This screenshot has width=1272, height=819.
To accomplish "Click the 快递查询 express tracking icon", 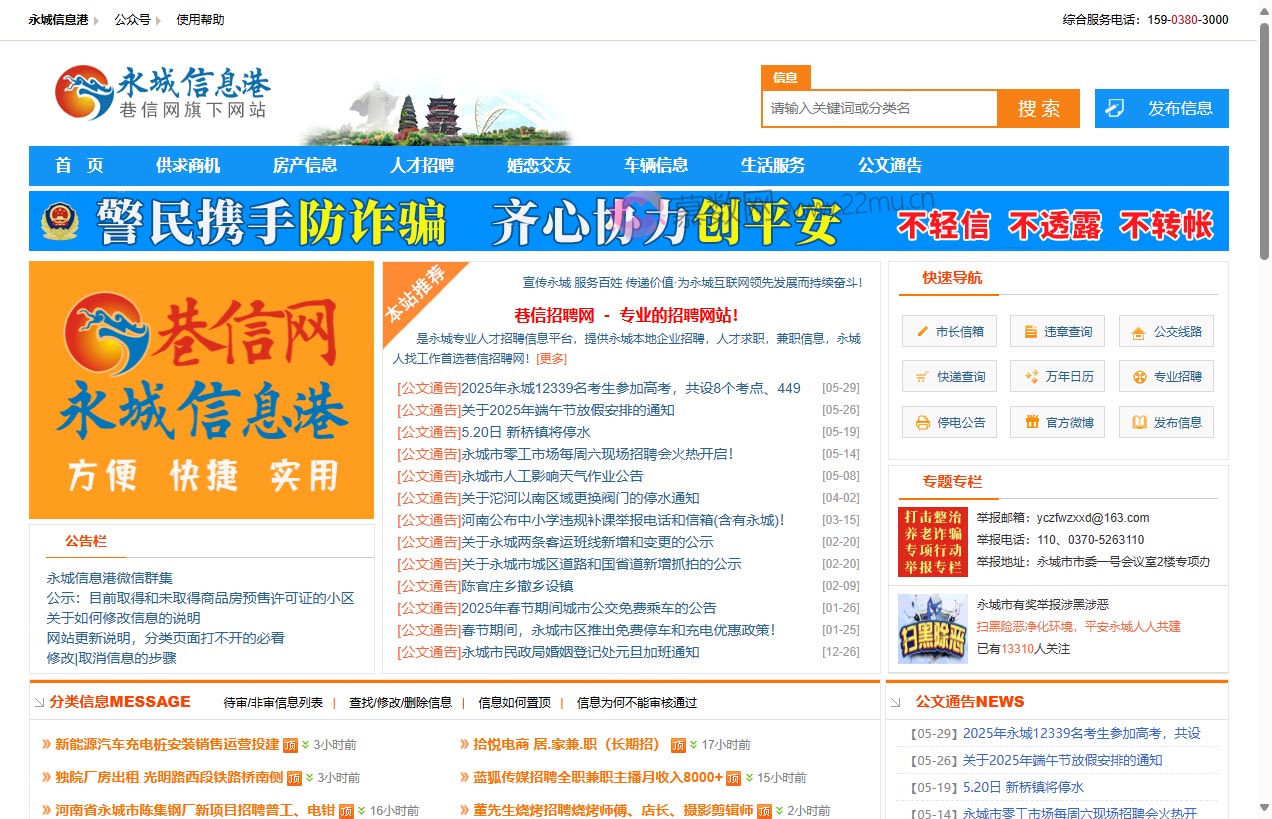I will 948,376.
